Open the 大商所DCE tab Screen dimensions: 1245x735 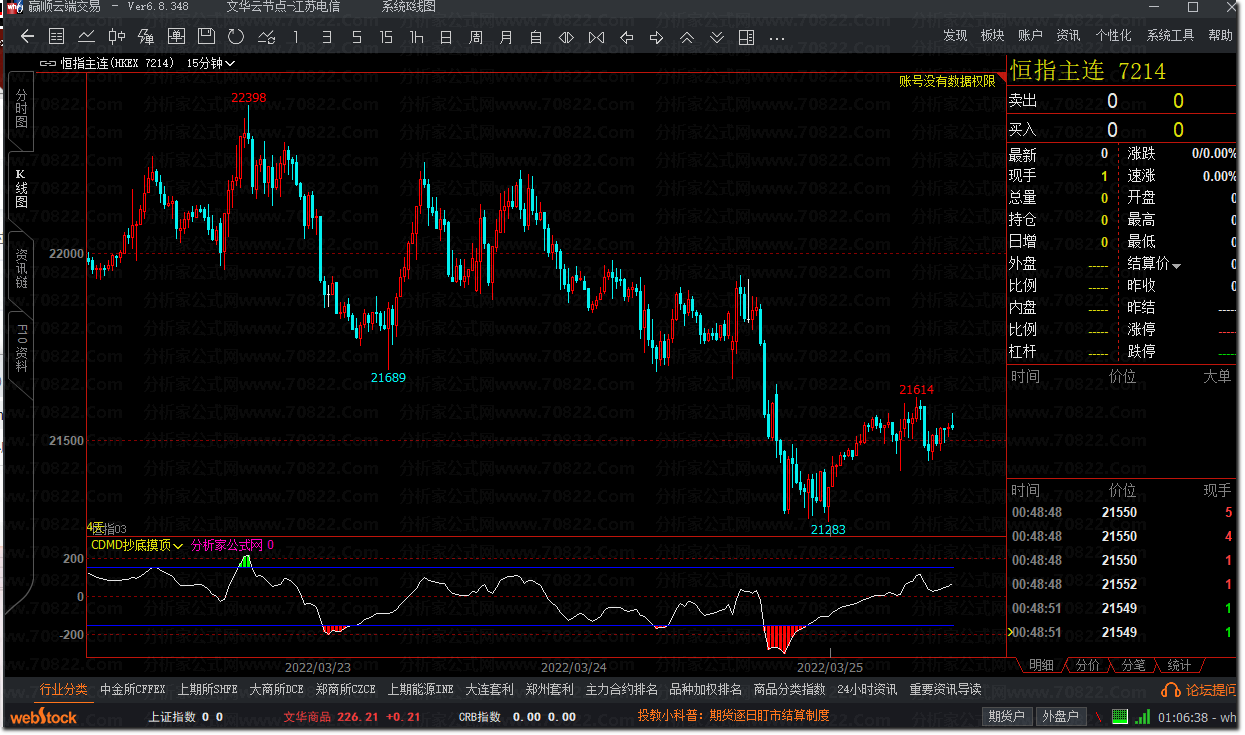click(x=276, y=690)
